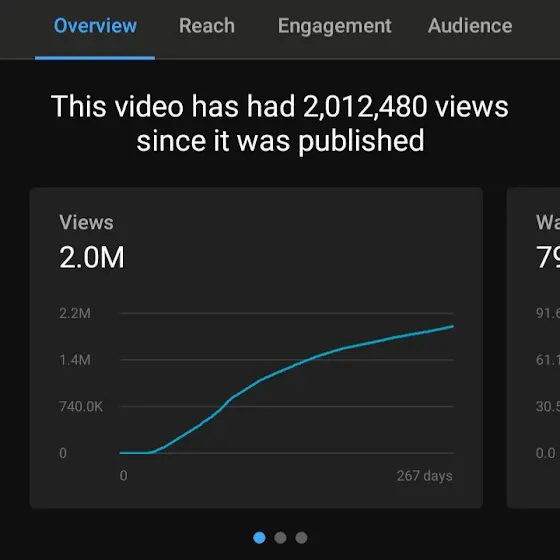Click the 1.4M y-axis label
Image resolution: width=560 pixels, height=560 pixels.
(75, 360)
